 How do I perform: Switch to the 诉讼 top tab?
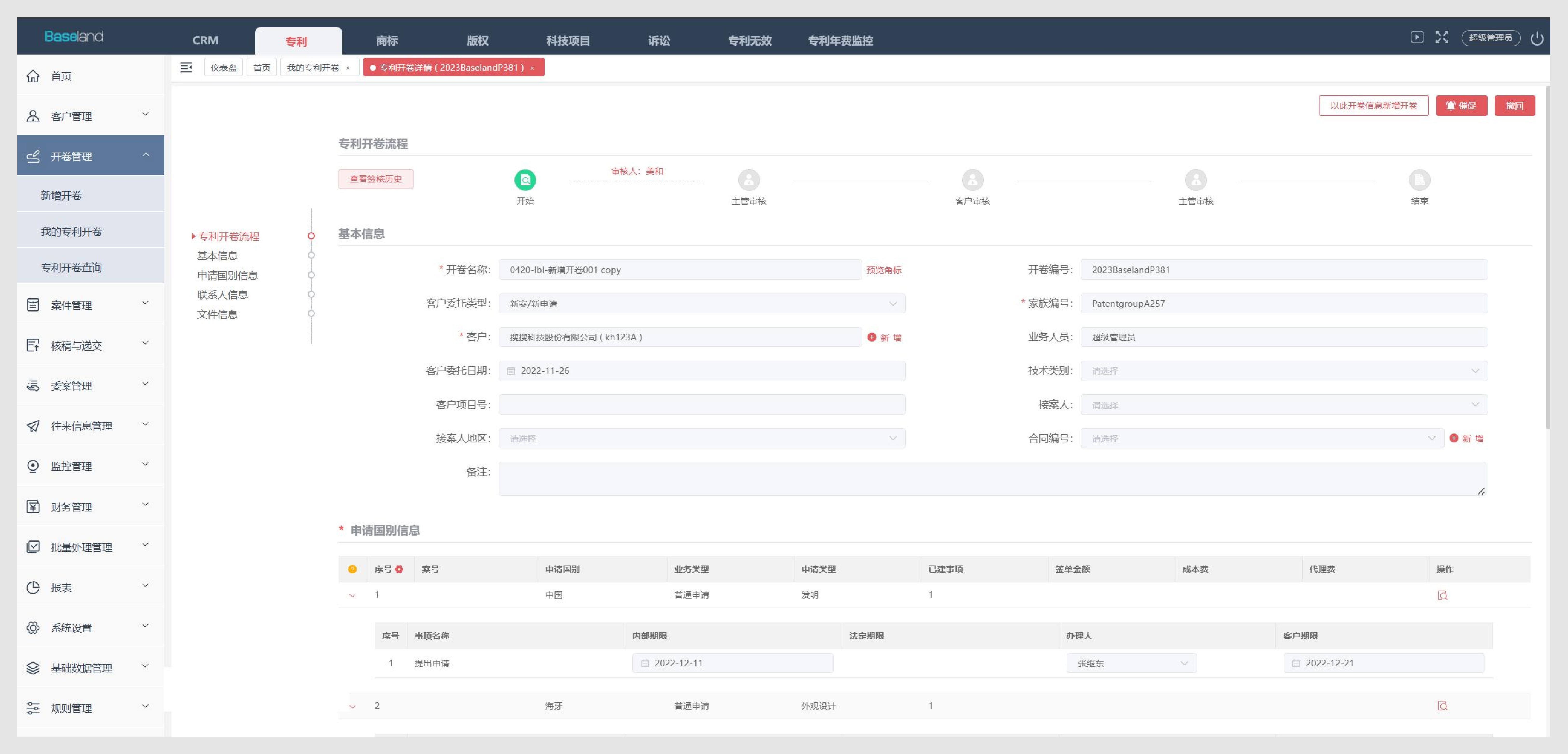[x=659, y=40]
